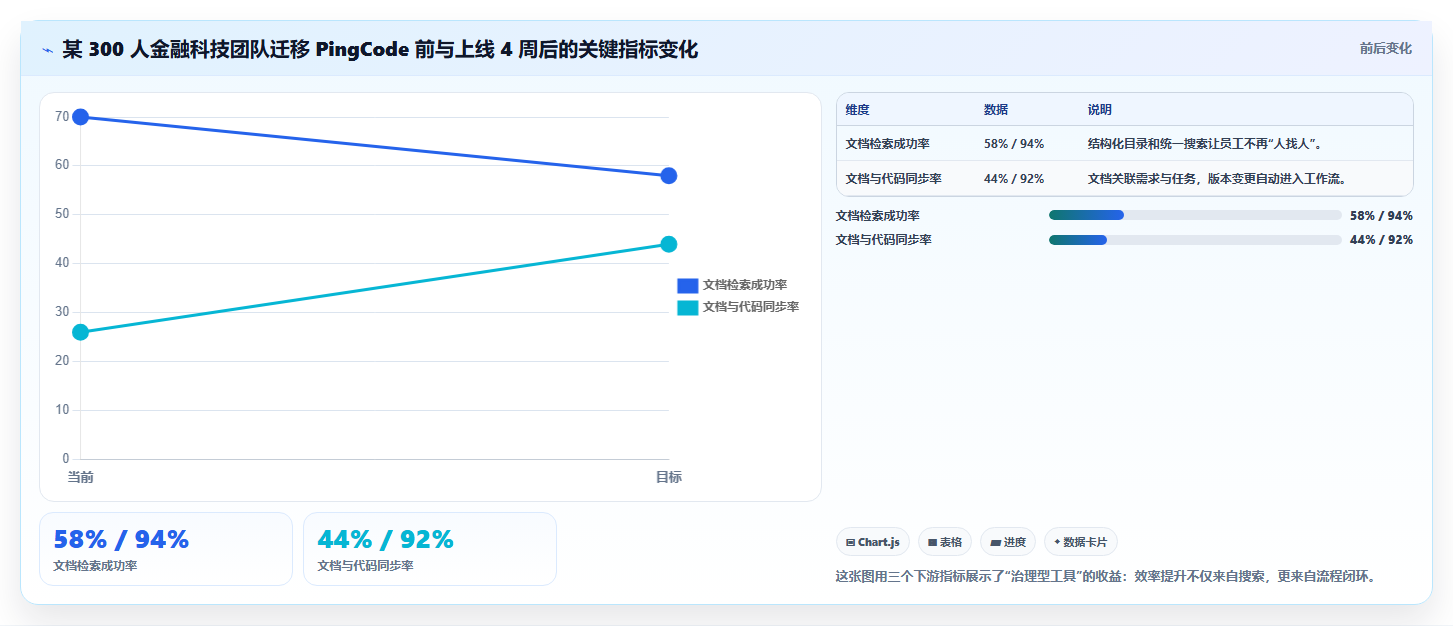Click the lightning icon beside the title
1453x626 pixels.
tap(47, 49)
